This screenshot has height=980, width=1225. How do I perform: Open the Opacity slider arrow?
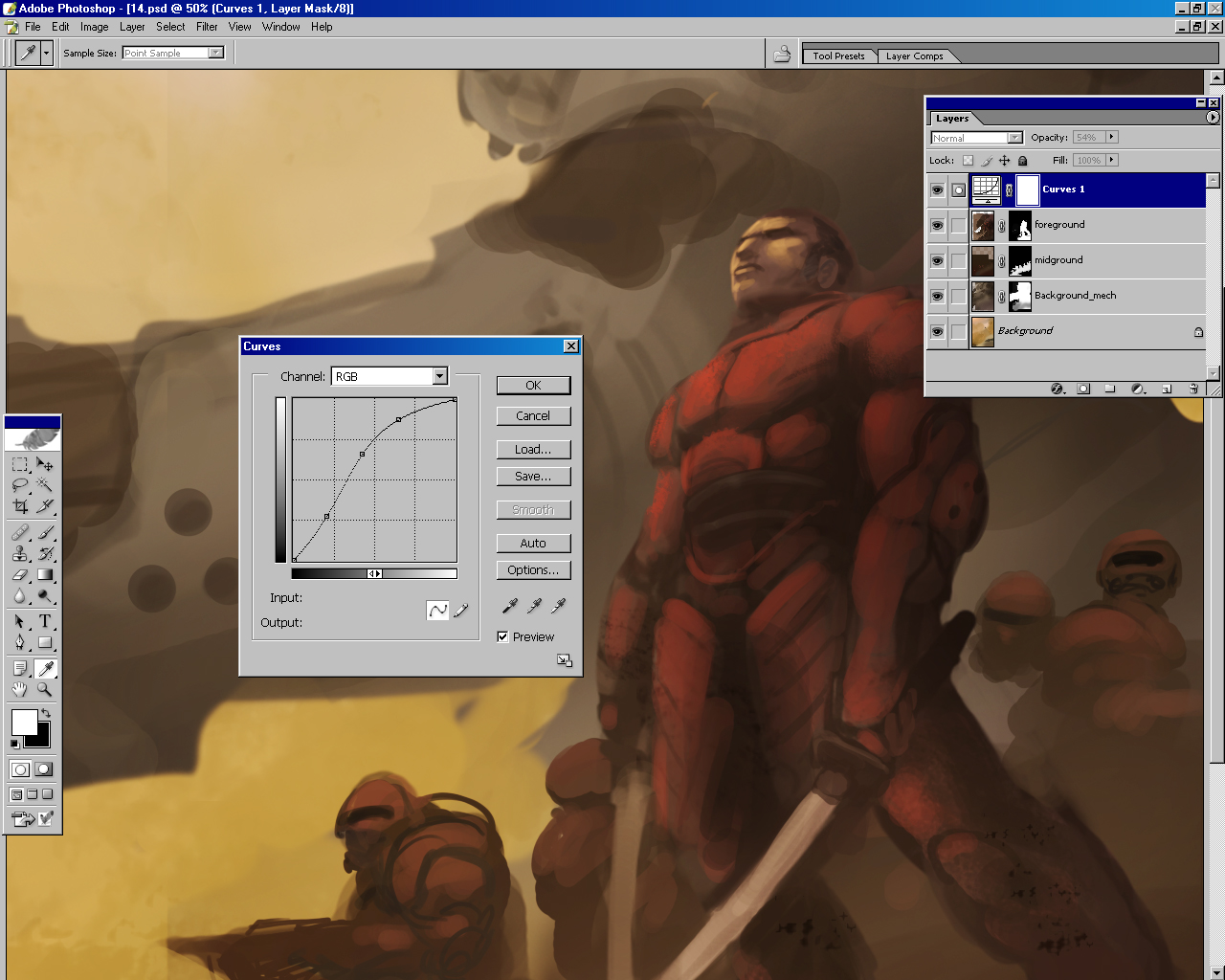[1111, 137]
